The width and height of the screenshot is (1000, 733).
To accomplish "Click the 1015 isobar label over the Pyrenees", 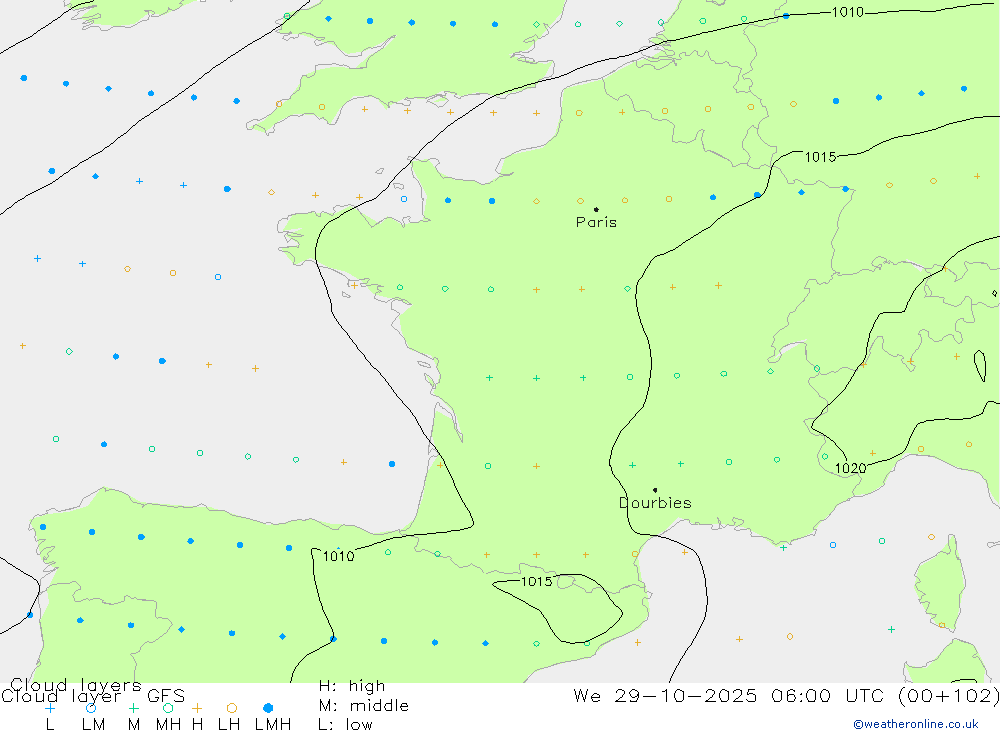I will coord(537,582).
